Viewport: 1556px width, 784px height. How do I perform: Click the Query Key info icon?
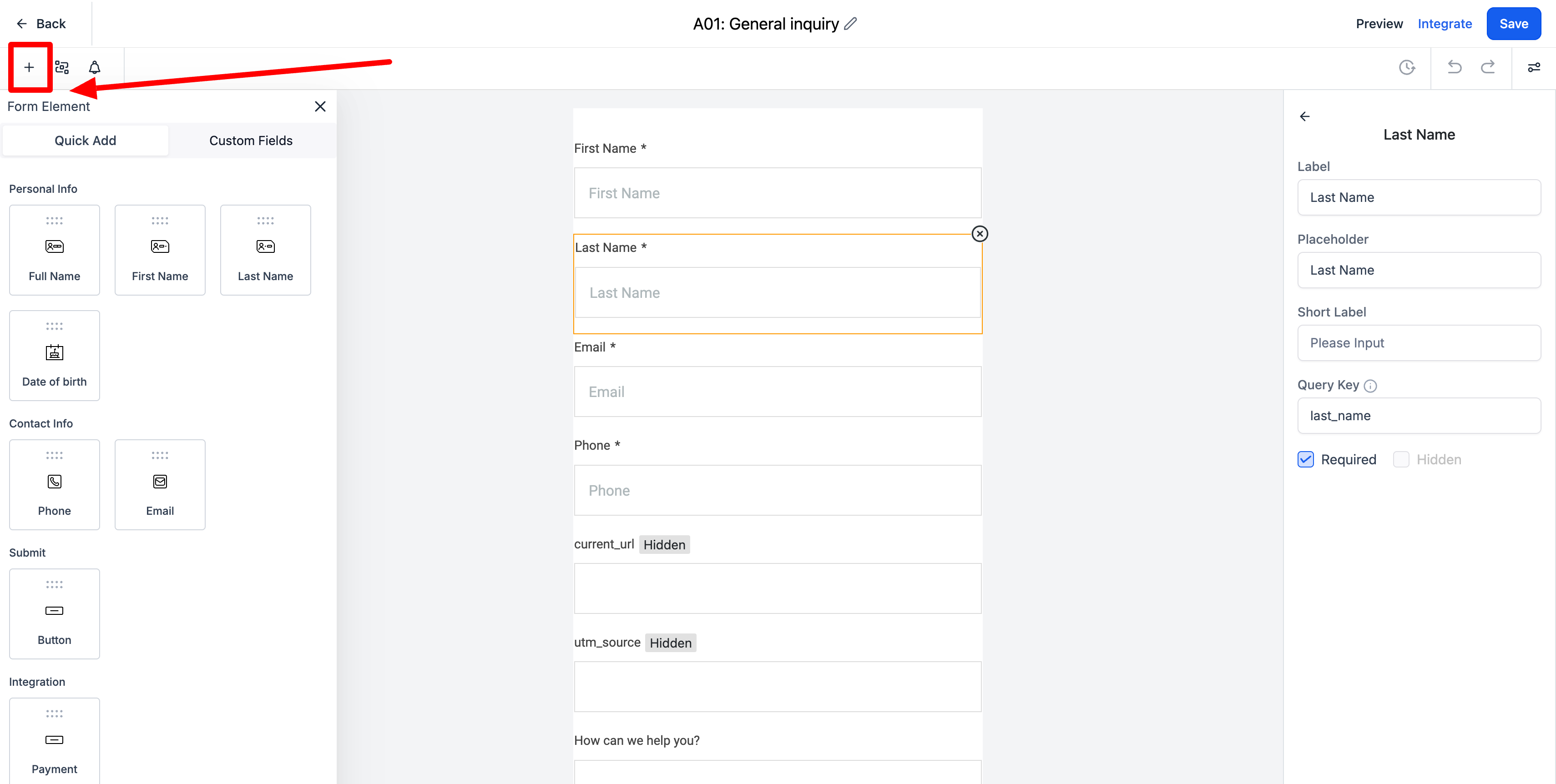pos(1370,386)
